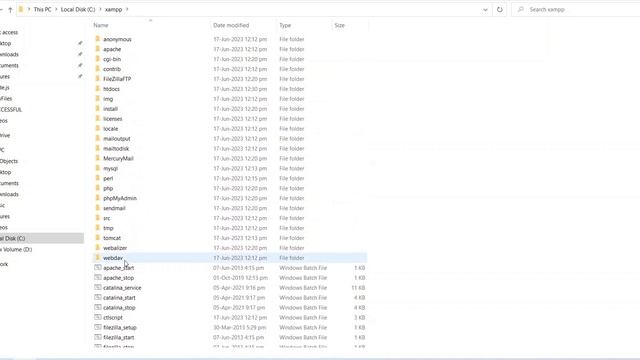The image size is (640, 360).
Task: Click the Up one level arrow icon
Action: (10, 10)
